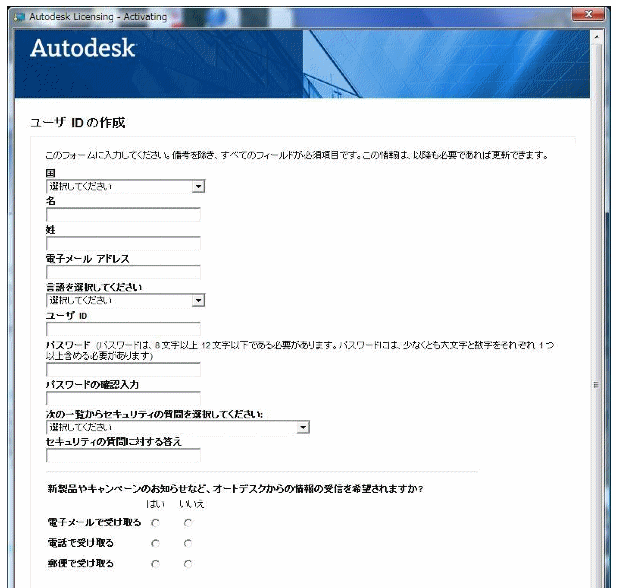Select はい for 郵便で受け取る

click(155, 564)
